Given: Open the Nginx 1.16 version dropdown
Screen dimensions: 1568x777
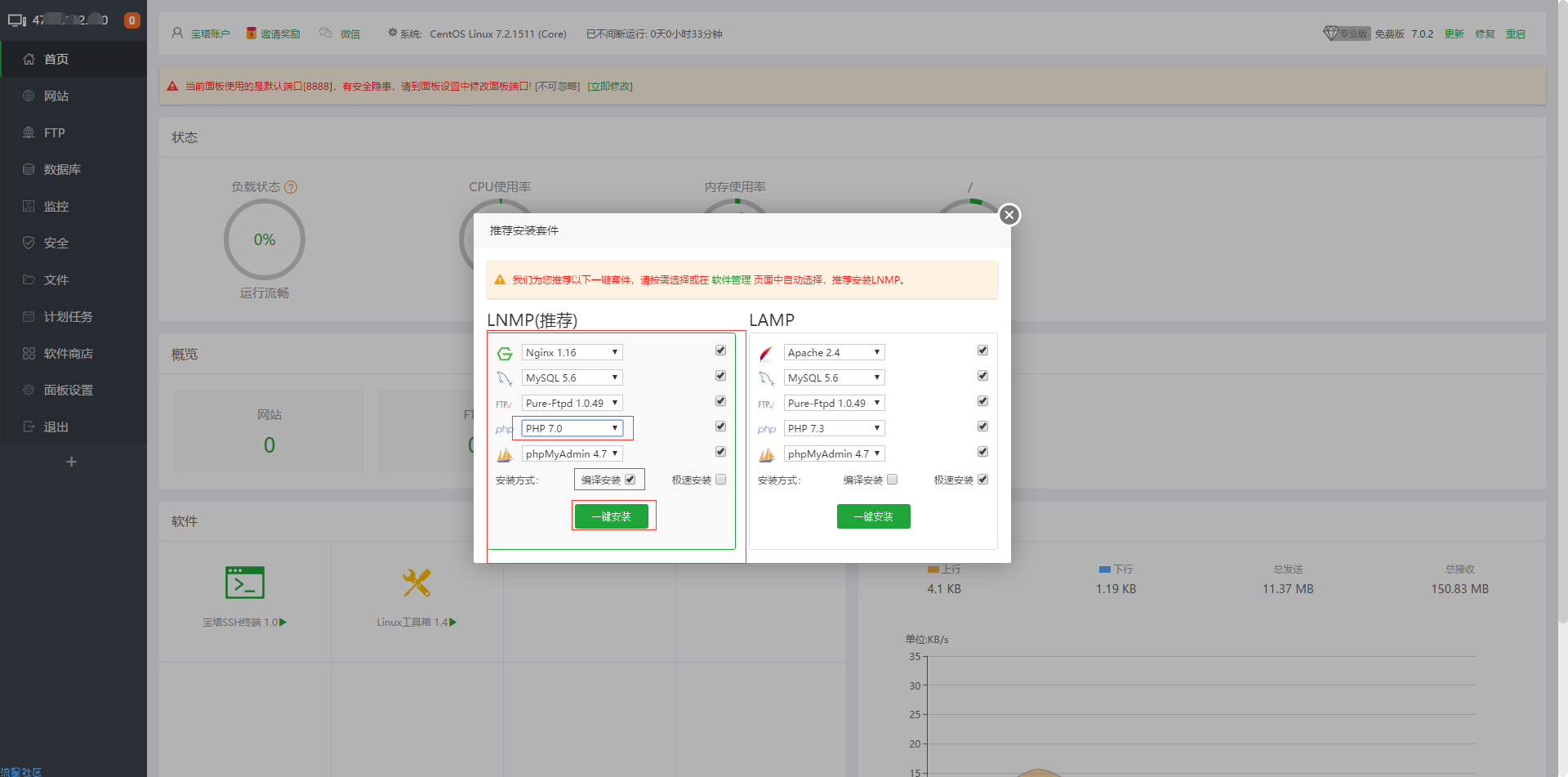Looking at the screenshot, I should [572, 352].
